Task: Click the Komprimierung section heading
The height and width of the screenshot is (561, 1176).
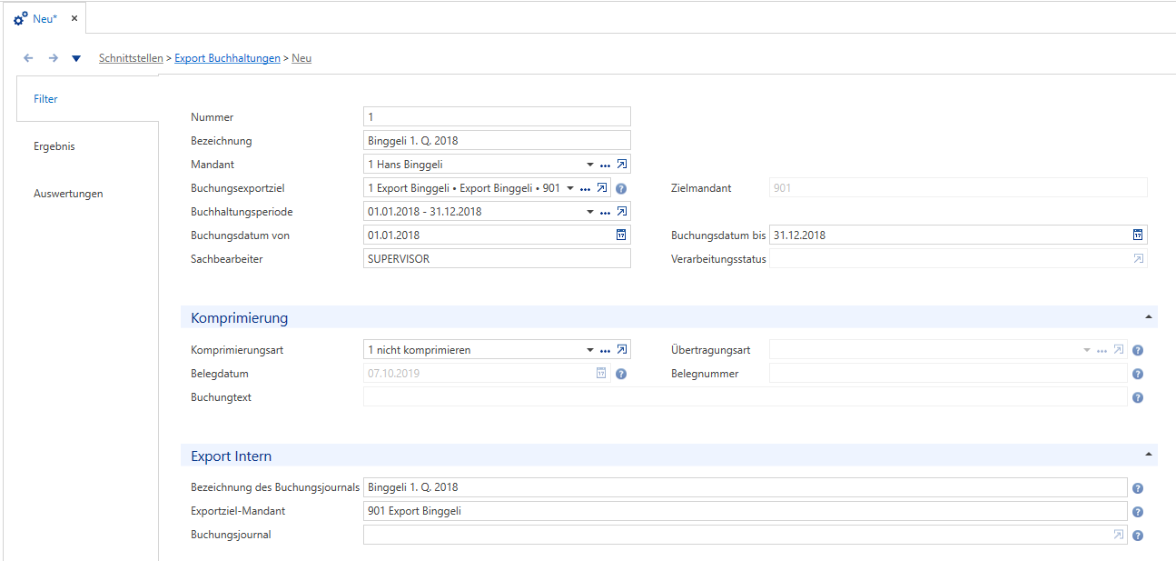Action: [240, 318]
